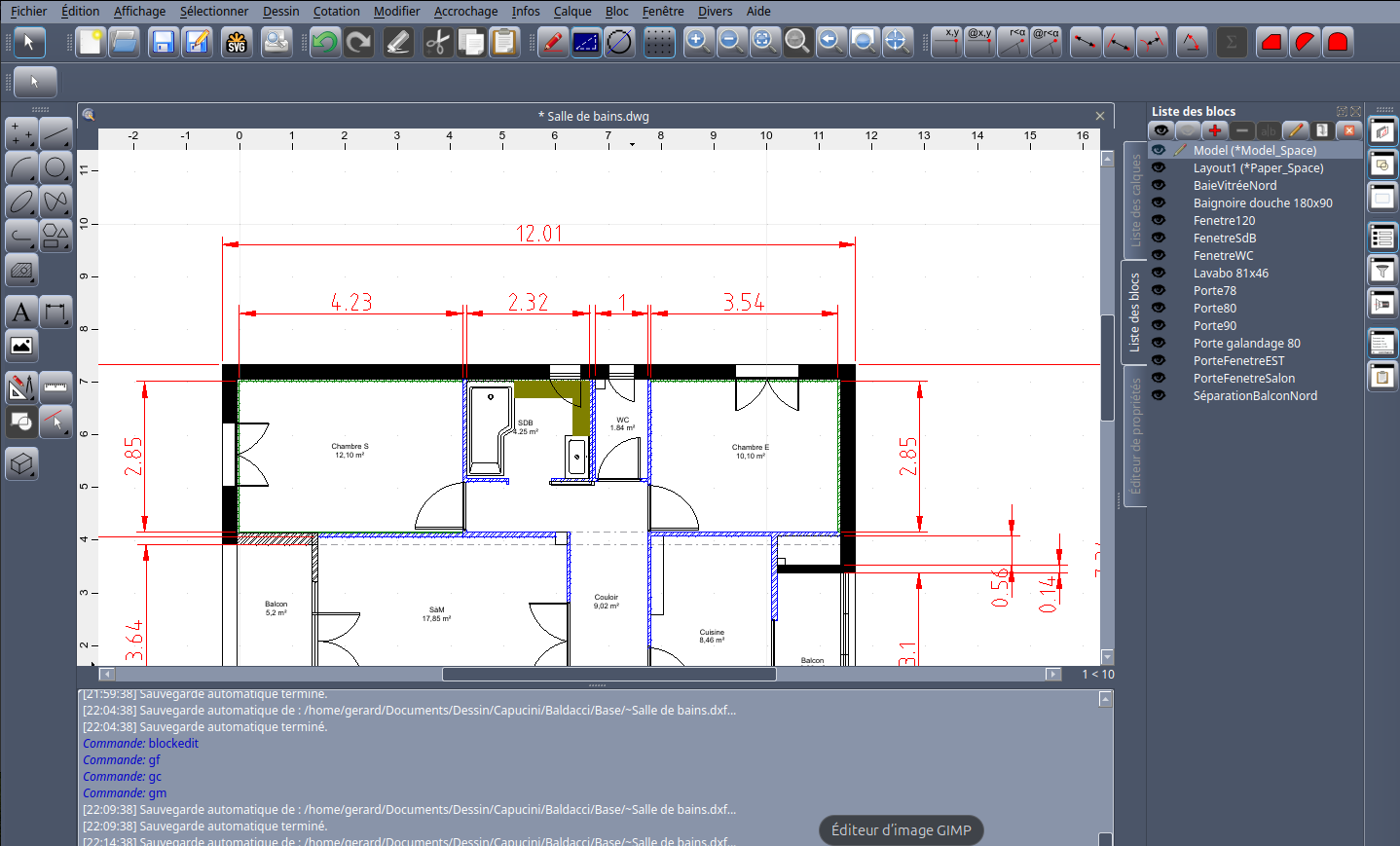1400x846 pixels.
Task: Select the PorteFenetreSalon block in the list
Action: [x=1243, y=378]
